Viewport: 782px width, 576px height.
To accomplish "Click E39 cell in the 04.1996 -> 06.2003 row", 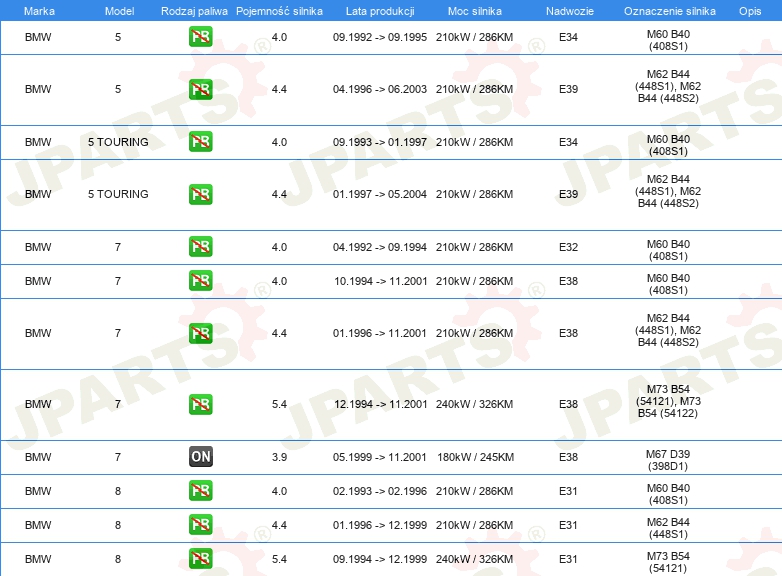I will coord(568,89).
